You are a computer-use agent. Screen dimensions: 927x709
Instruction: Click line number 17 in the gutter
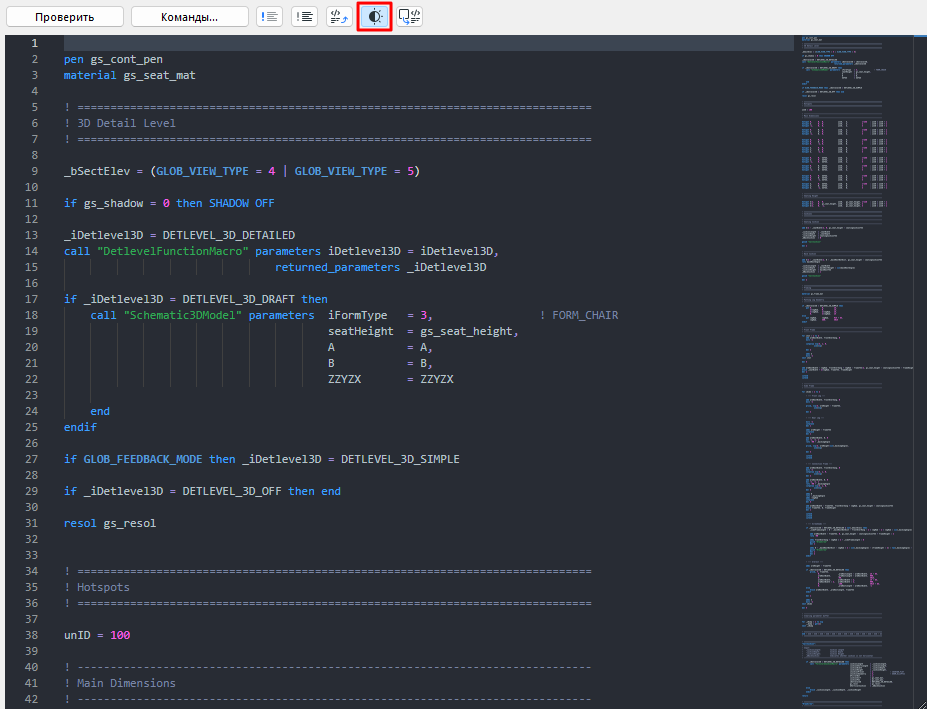point(34,299)
